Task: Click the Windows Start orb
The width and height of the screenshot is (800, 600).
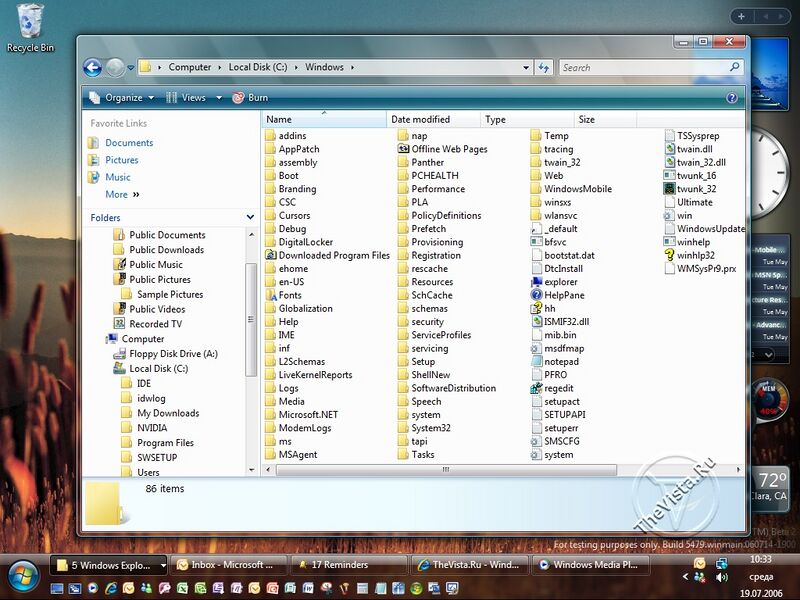Action: (23, 573)
